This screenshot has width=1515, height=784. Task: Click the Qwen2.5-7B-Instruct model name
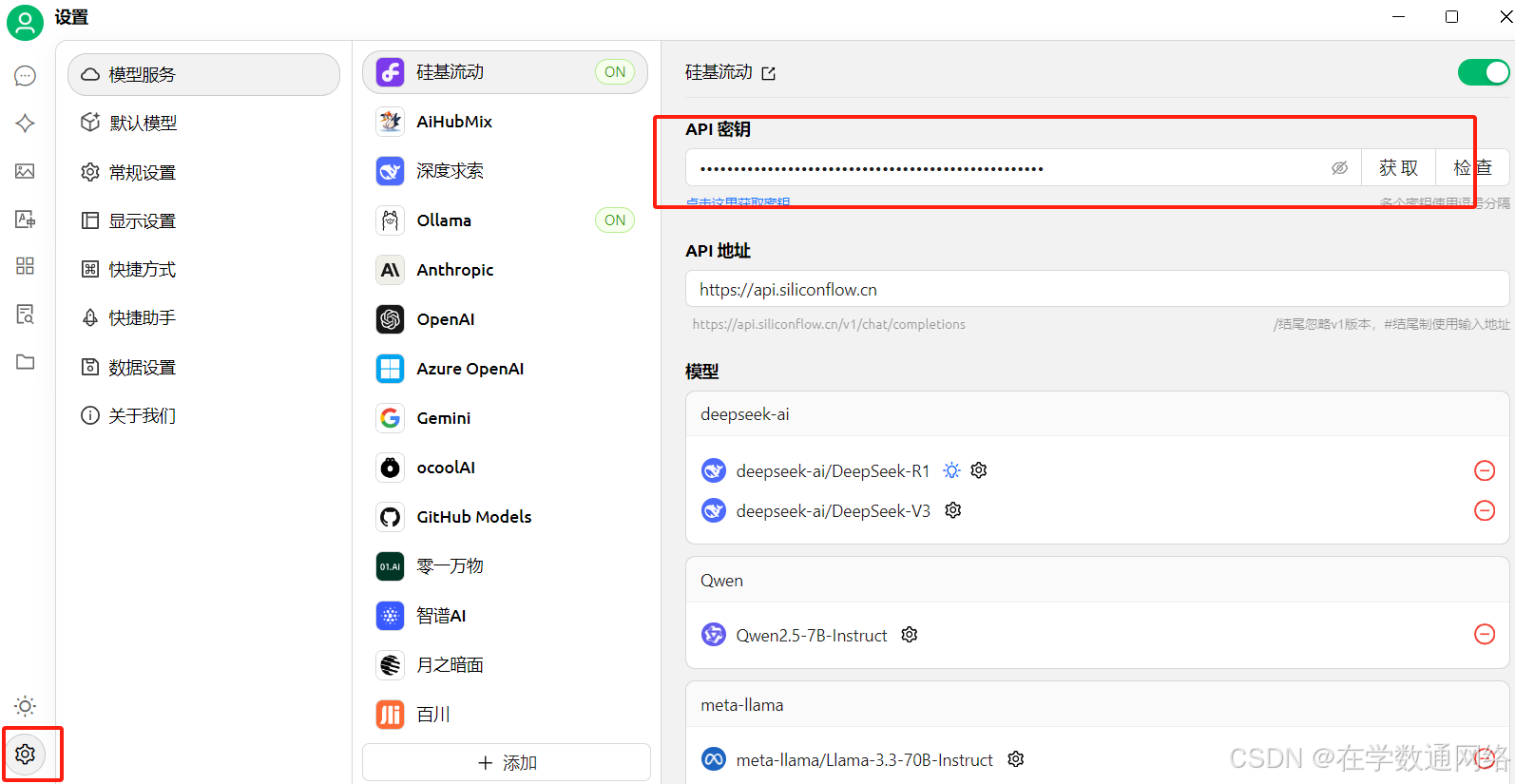click(x=812, y=635)
